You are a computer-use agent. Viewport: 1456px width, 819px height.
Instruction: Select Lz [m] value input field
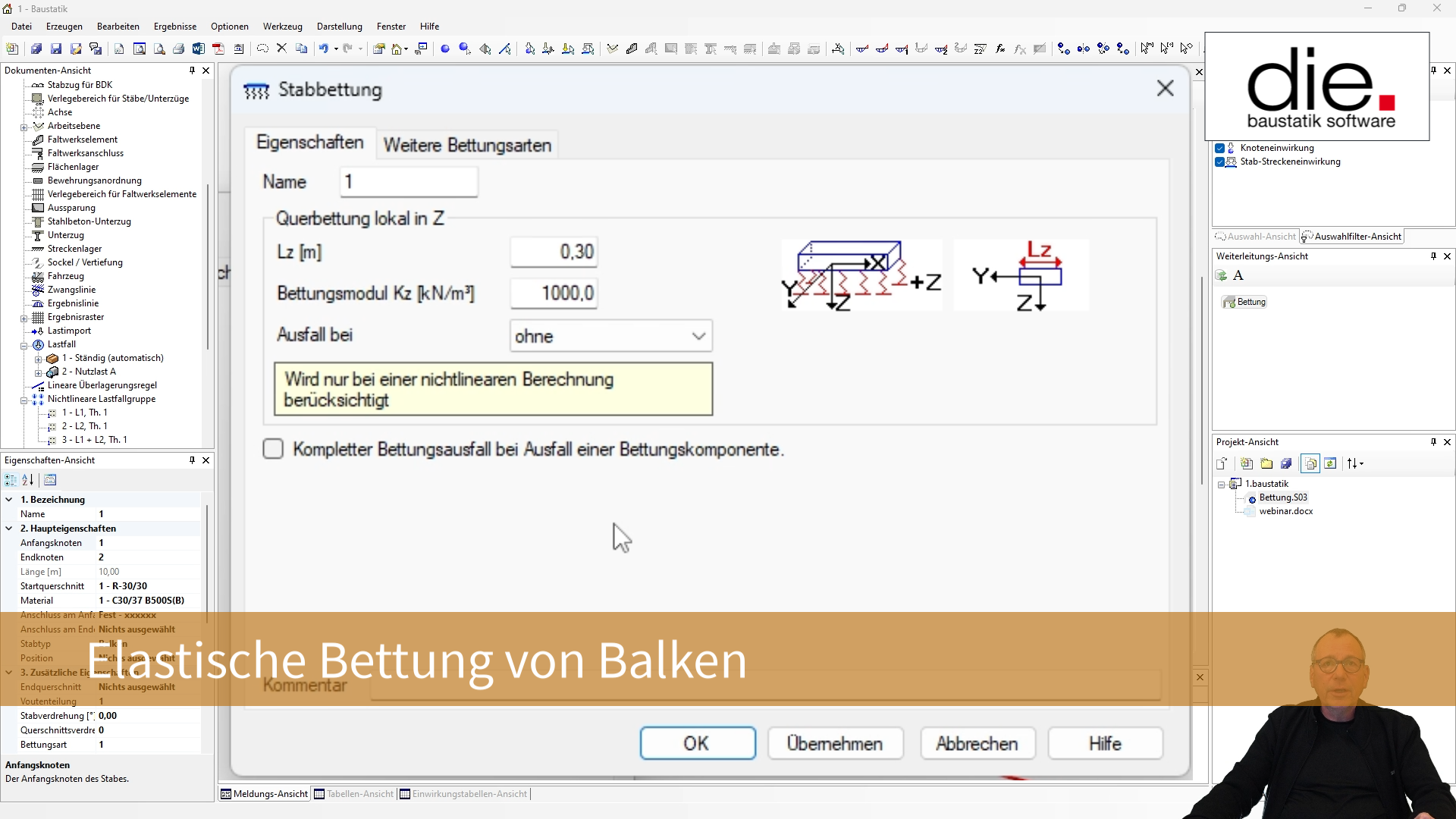(x=553, y=252)
